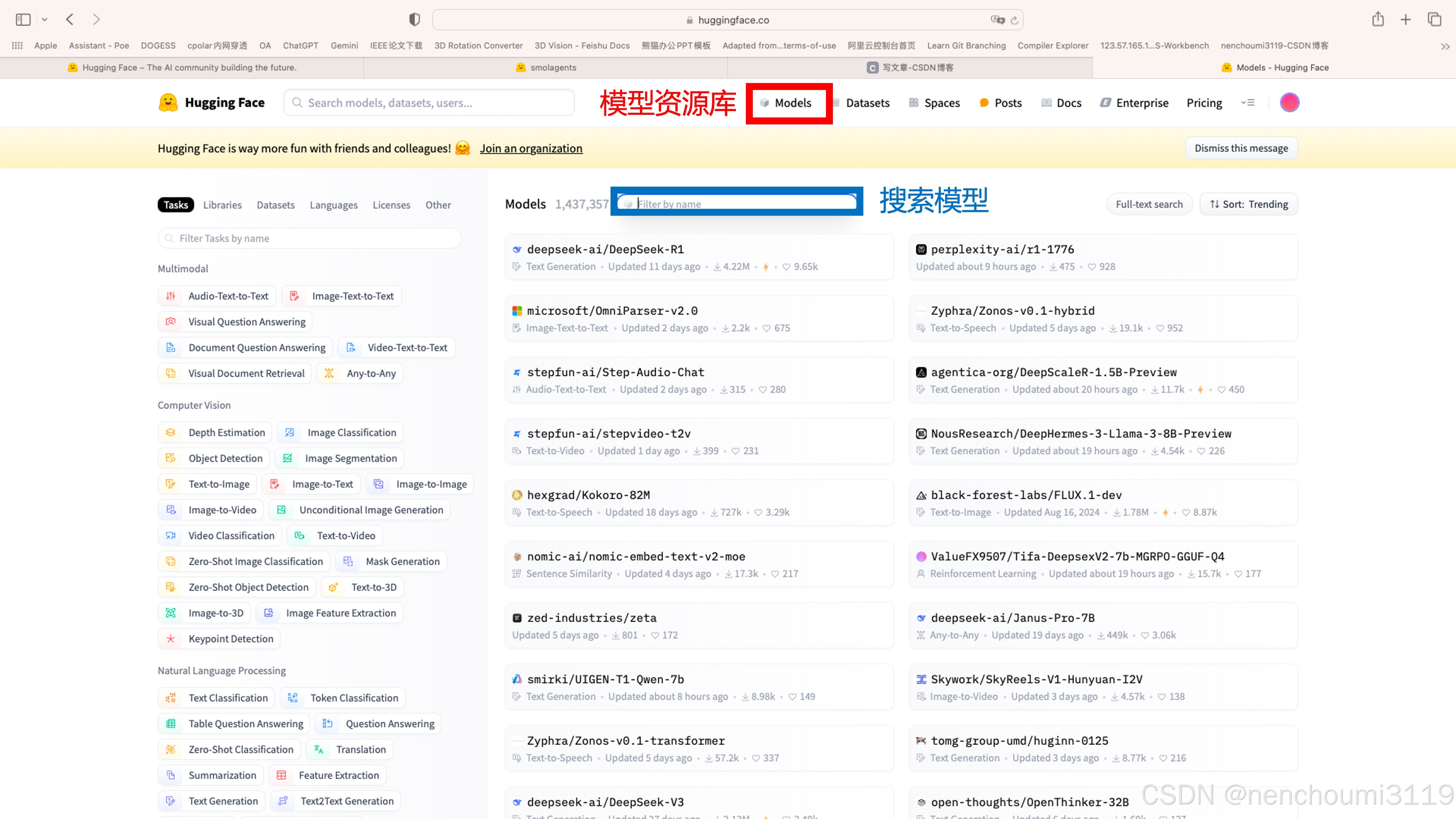
Task: Reload page with the refresh icon
Action: [1015, 20]
